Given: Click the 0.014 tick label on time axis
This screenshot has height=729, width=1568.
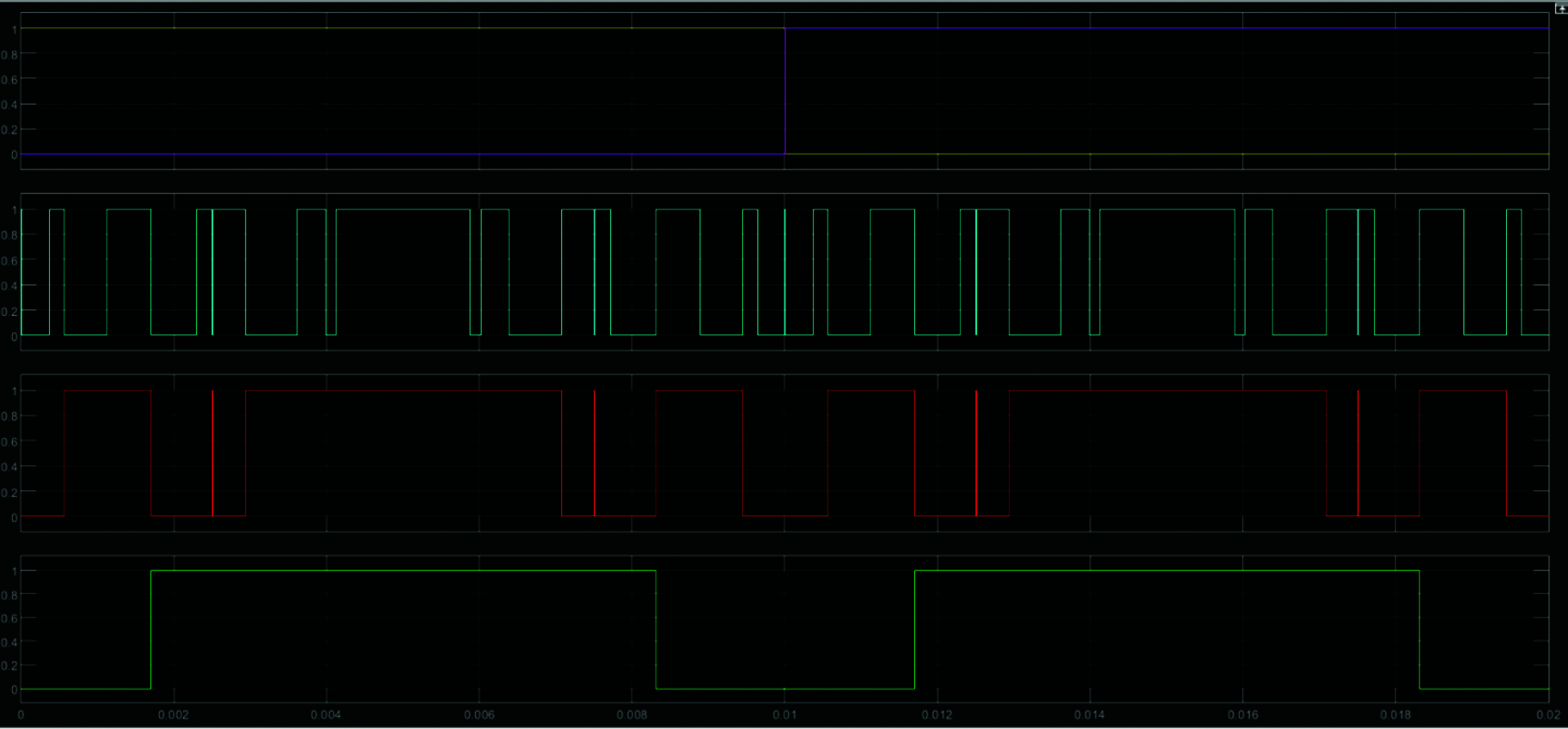Looking at the screenshot, I should pyautogui.click(x=1090, y=715).
